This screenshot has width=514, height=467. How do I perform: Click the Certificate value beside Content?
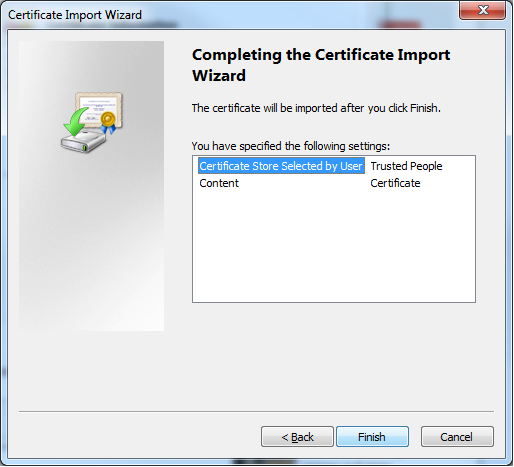point(395,183)
